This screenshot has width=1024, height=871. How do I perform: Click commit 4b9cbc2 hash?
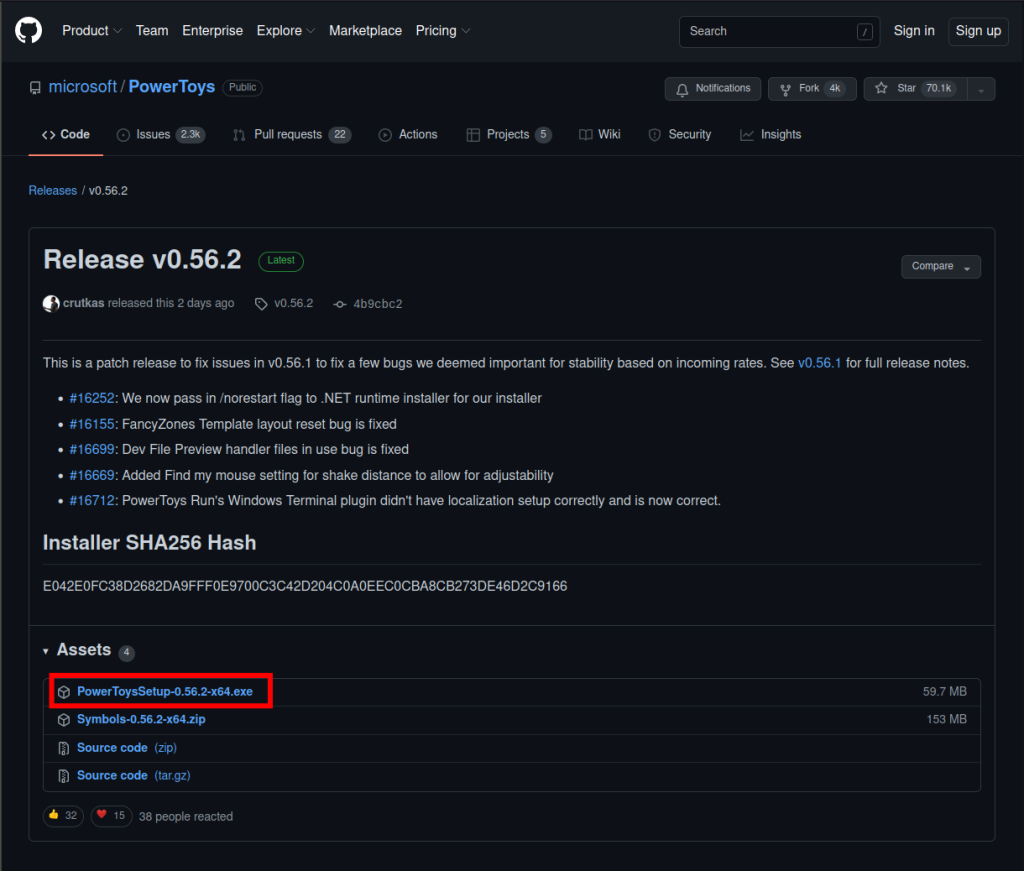377,304
